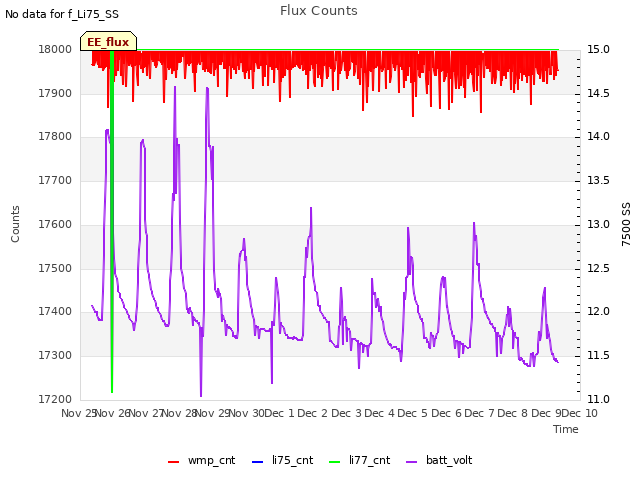This screenshot has height=480, width=640.
Task: Click the 17900 y-axis tick label
Action: 55,93
